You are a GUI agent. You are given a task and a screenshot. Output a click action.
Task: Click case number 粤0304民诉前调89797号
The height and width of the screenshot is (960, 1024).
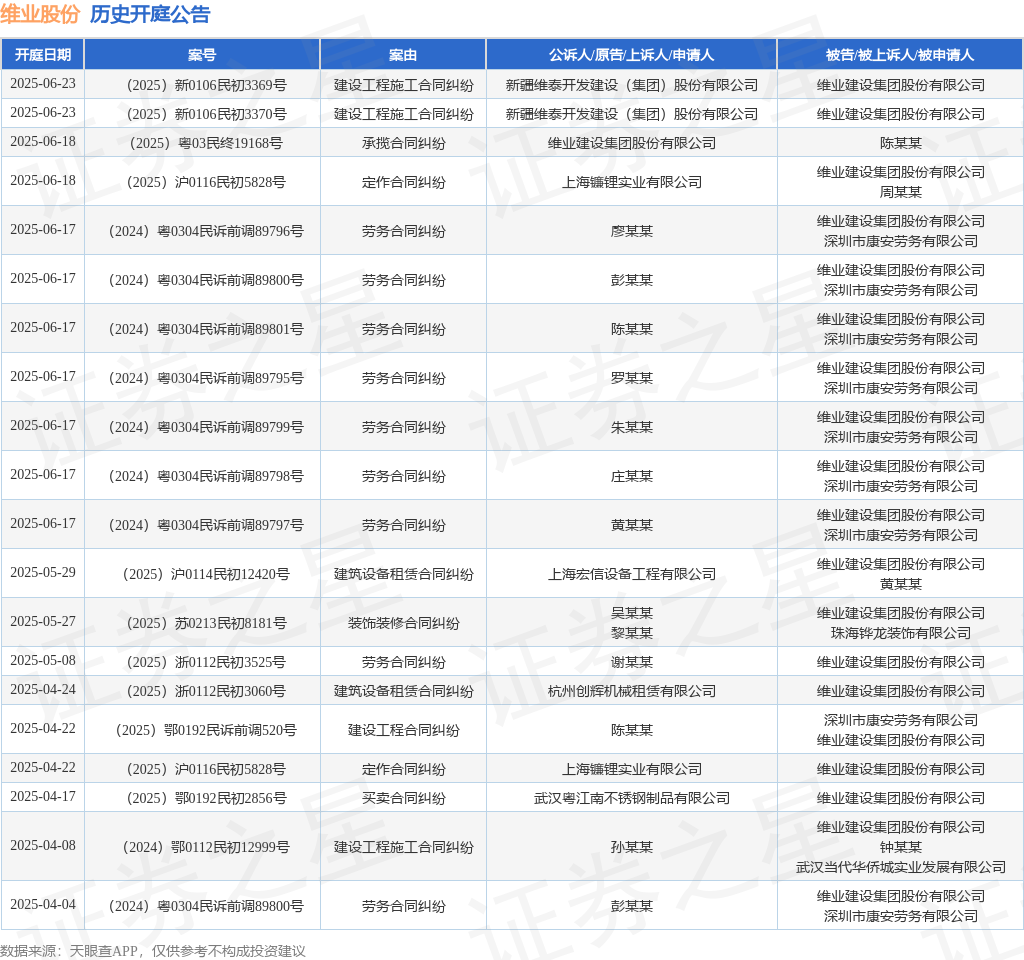206,525
